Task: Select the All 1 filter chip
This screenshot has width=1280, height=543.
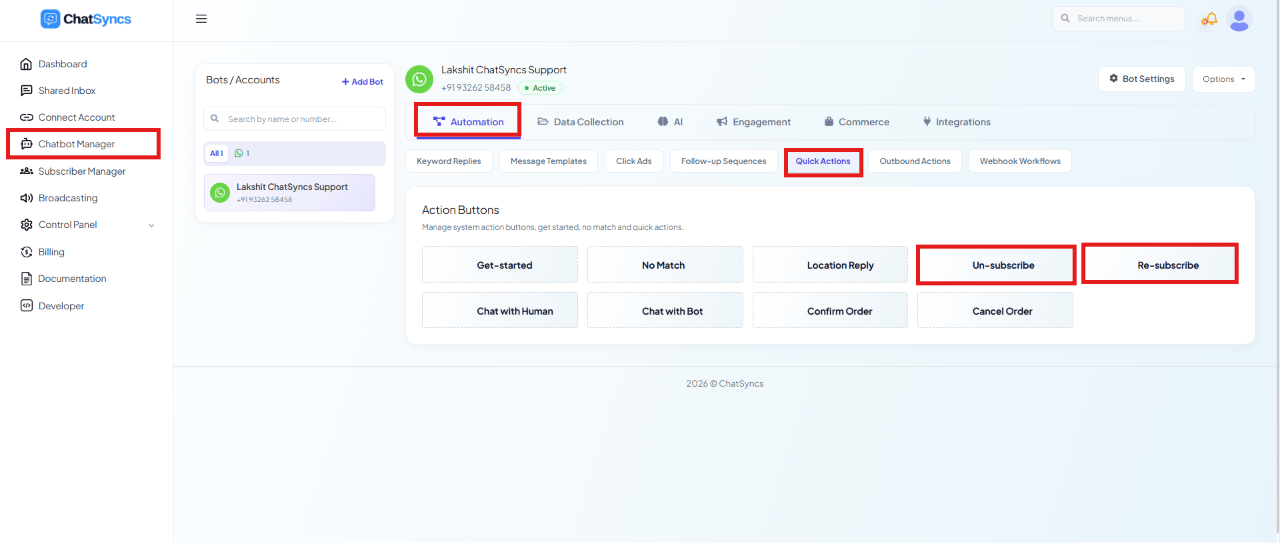Action: (216, 153)
